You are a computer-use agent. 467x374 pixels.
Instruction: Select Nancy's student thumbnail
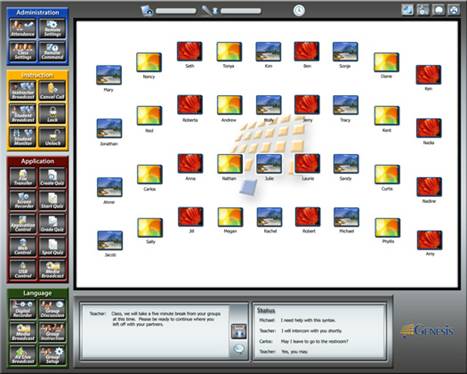pos(149,62)
